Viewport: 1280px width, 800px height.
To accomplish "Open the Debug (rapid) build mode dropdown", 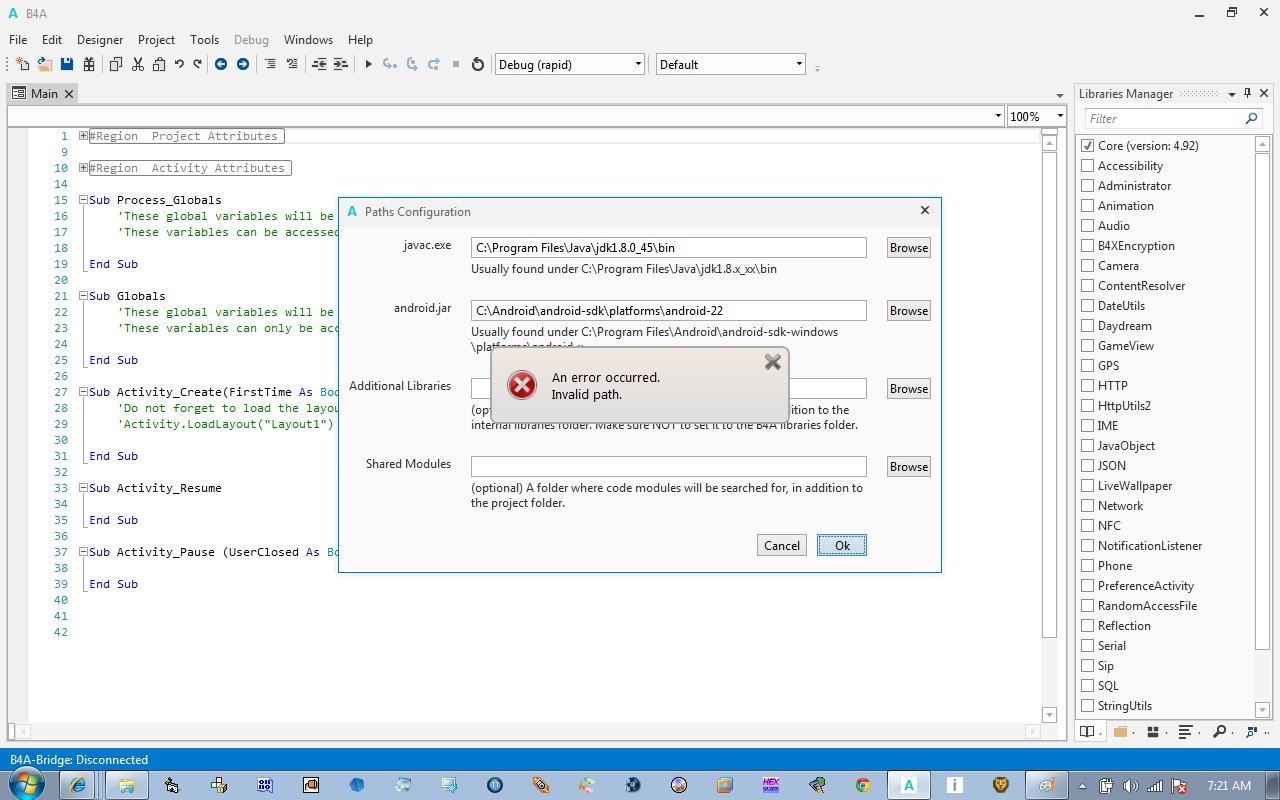I will point(570,64).
